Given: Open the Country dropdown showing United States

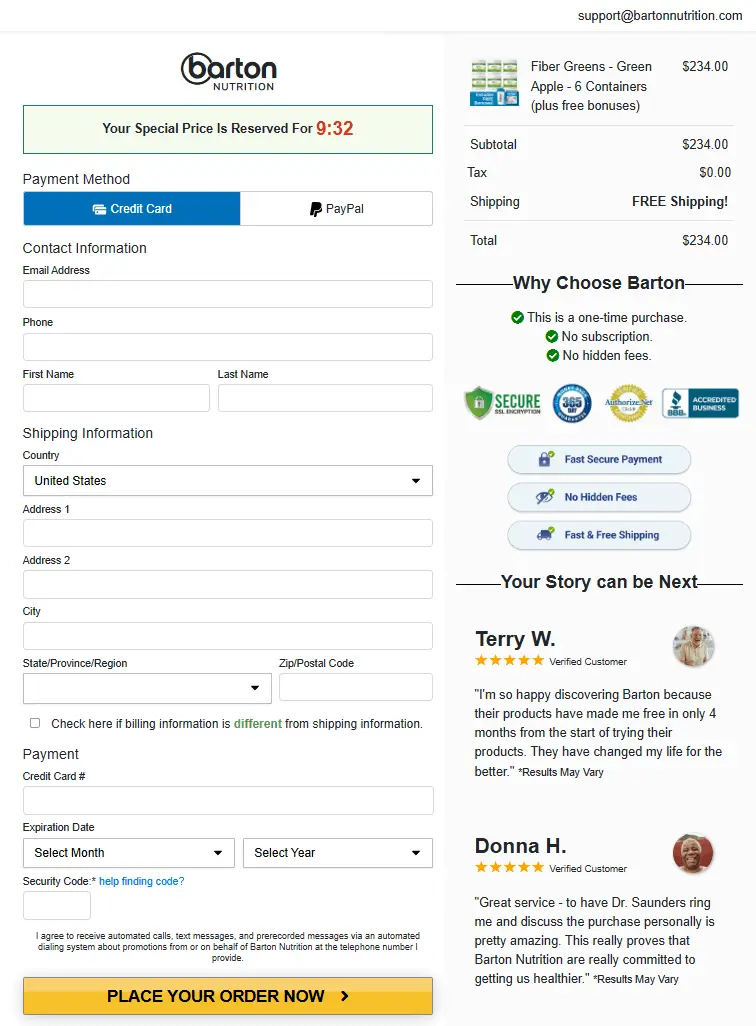Looking at the screenshot, I should (x=228, y=481).
